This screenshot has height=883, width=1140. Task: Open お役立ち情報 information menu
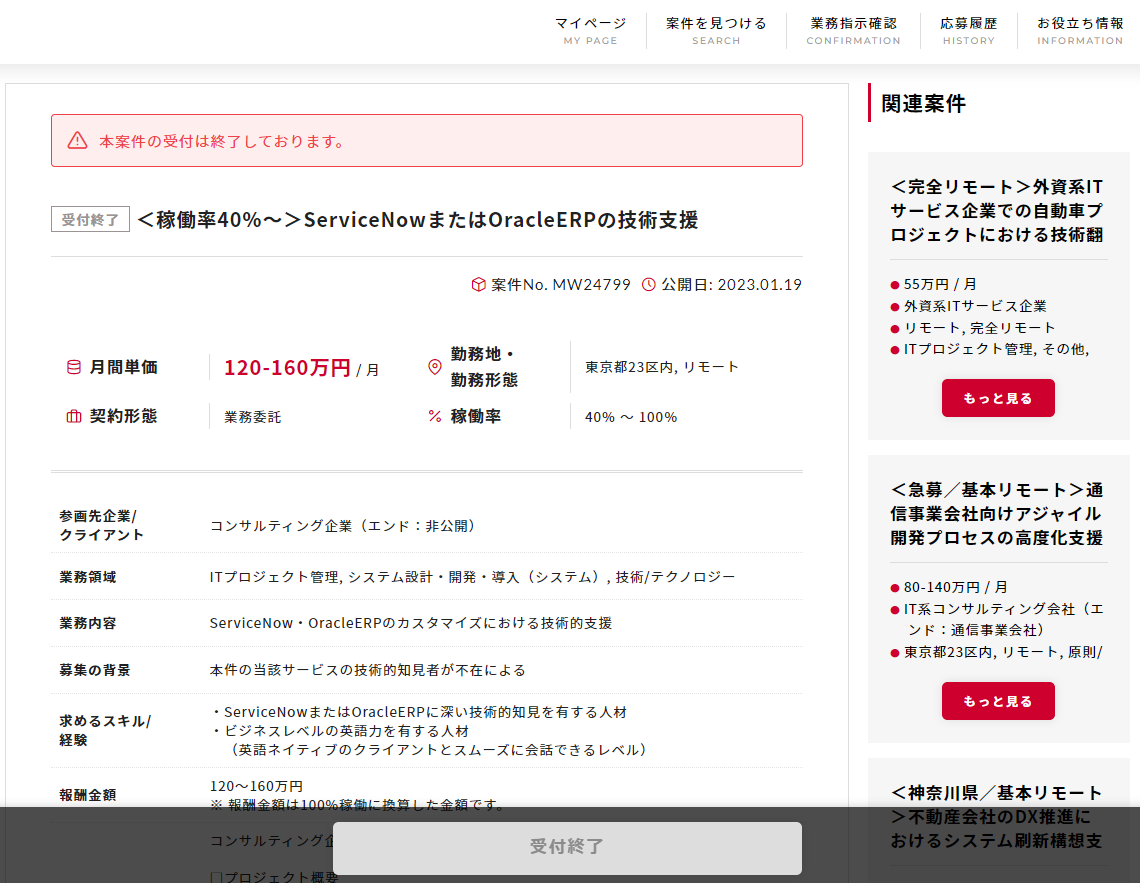1080,31
